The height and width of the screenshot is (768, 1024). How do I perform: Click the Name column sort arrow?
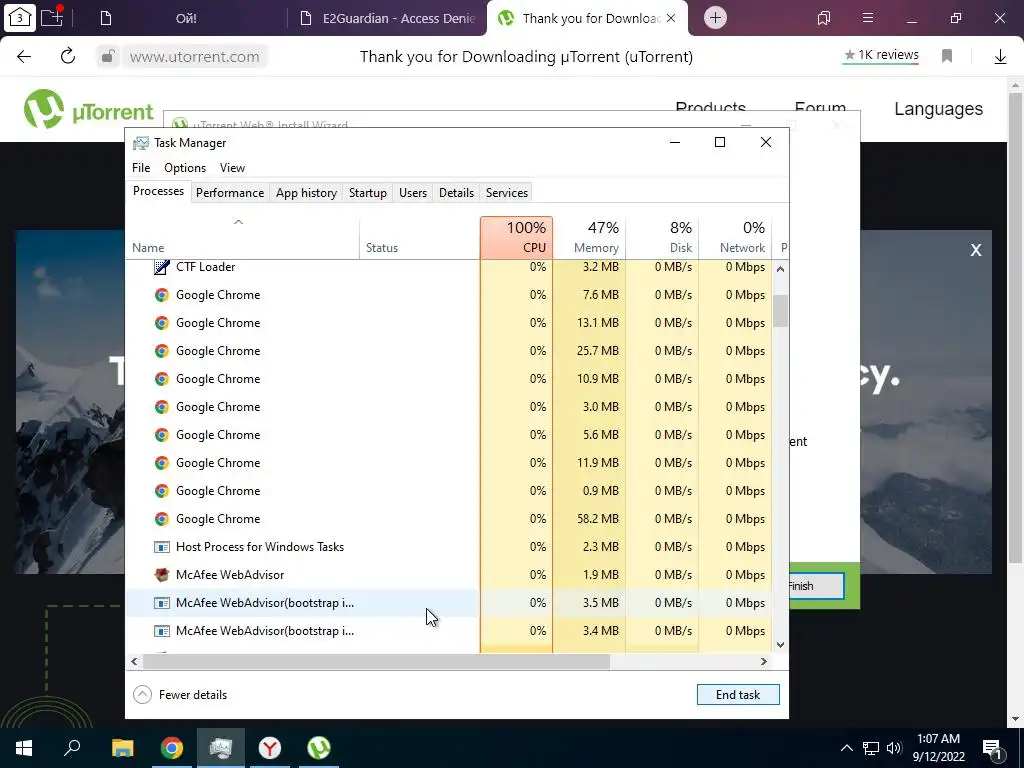238,223
